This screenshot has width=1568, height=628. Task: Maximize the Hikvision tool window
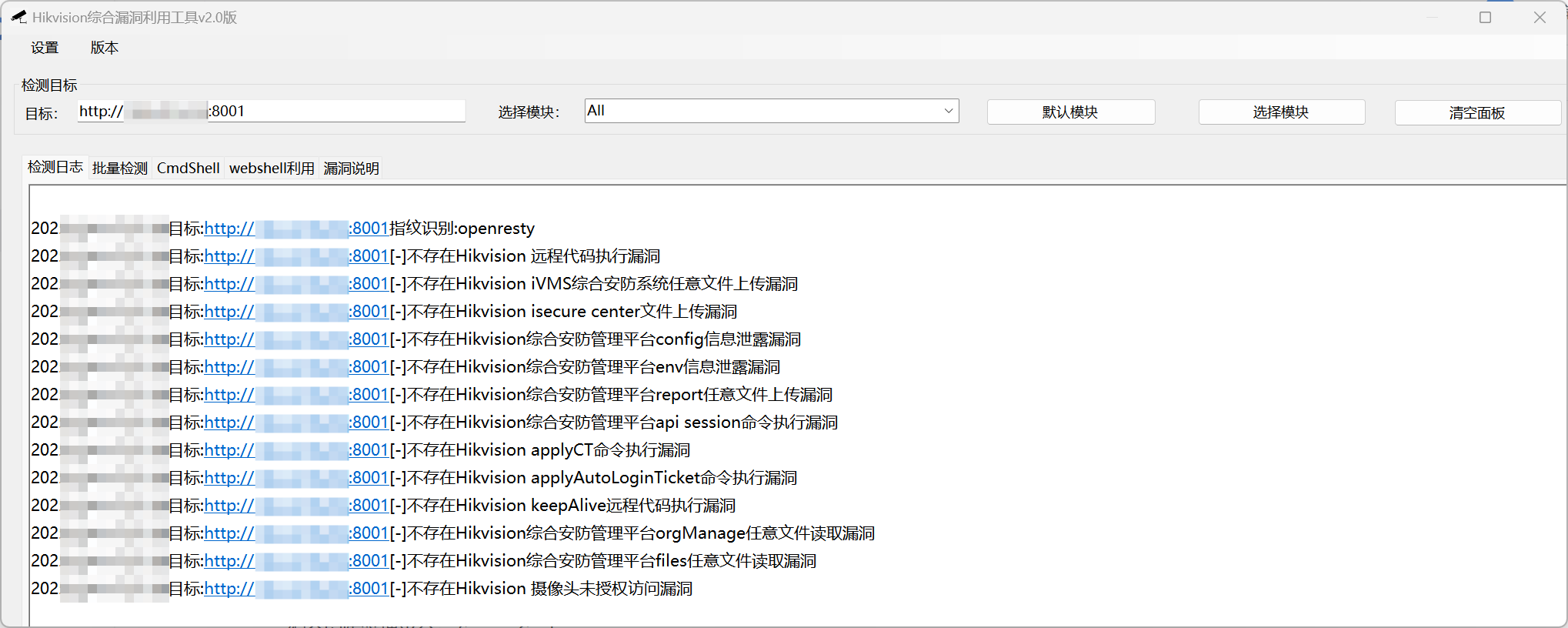pos(1486,17)
